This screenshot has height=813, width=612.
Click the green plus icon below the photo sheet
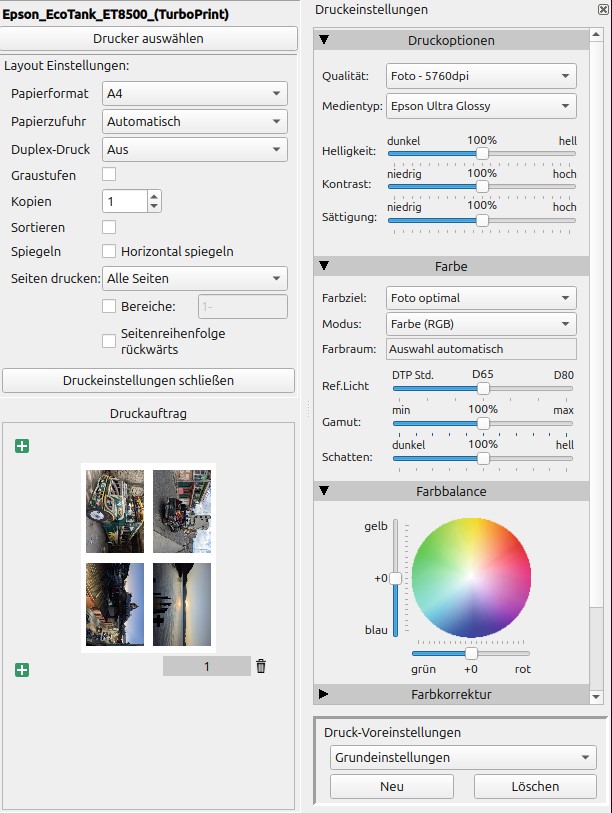22,670
